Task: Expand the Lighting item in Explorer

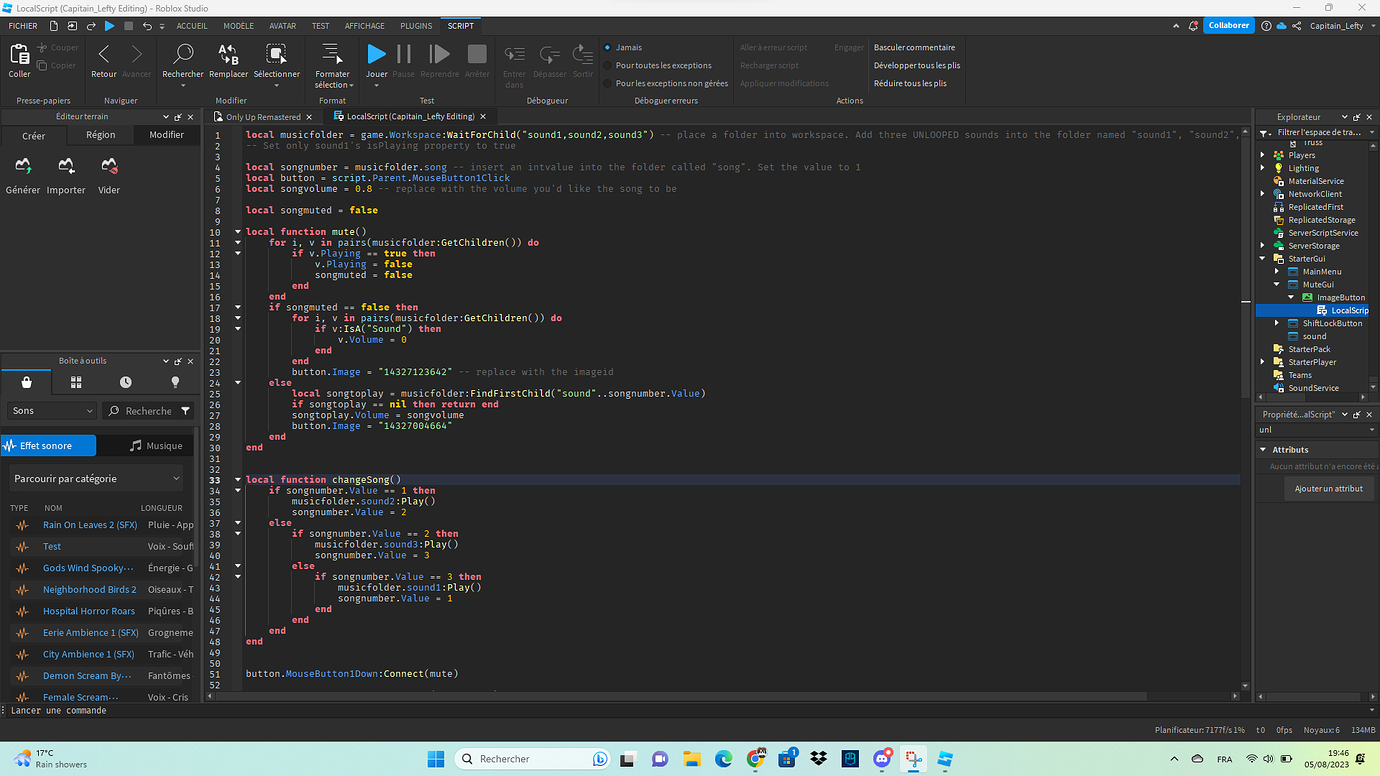Action: pos(1263,167)
